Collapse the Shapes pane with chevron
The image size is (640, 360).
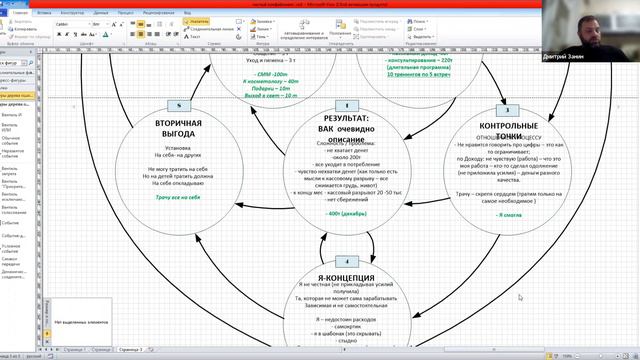31,52
